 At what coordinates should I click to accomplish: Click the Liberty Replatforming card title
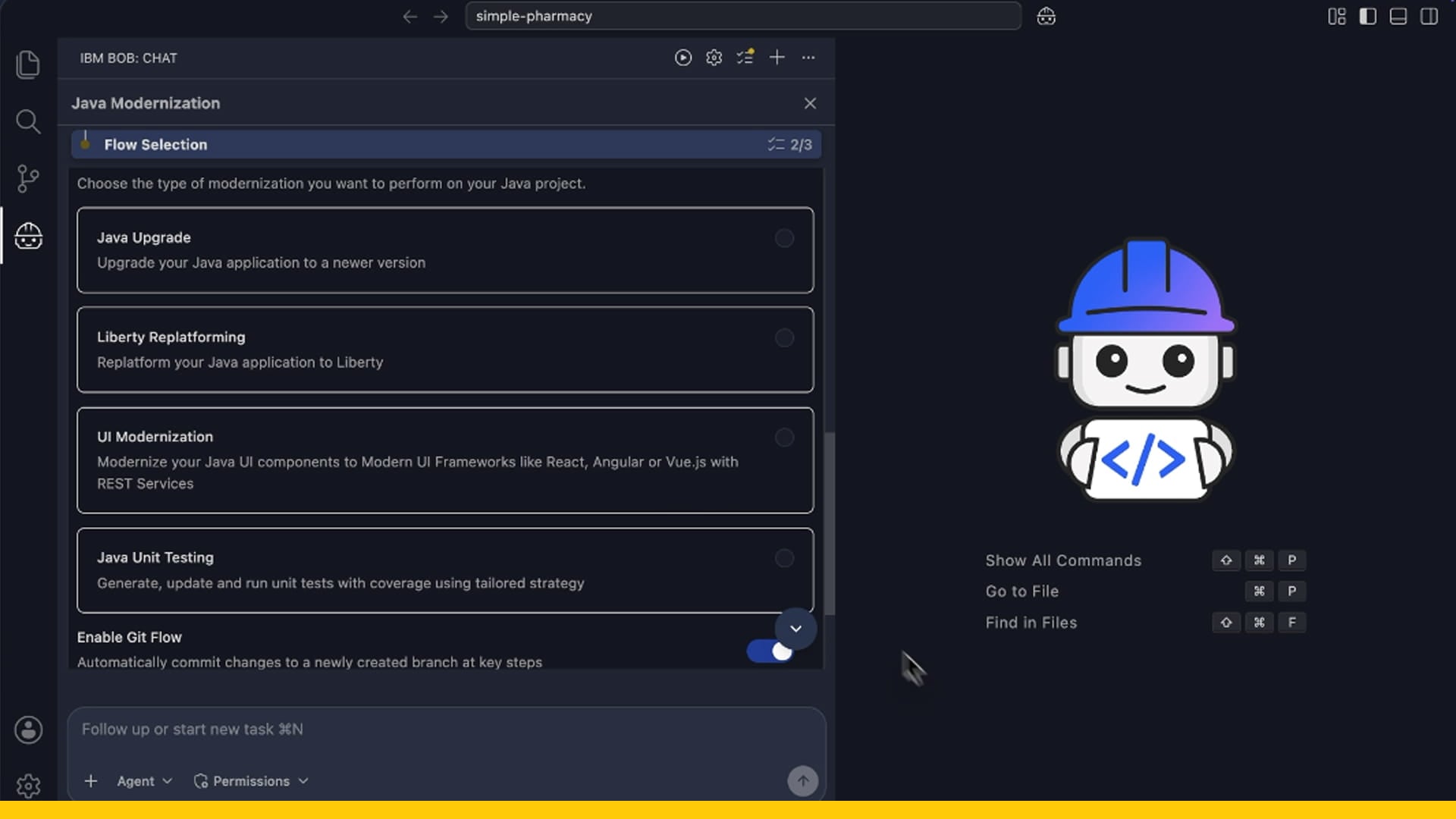click(171, 337)
